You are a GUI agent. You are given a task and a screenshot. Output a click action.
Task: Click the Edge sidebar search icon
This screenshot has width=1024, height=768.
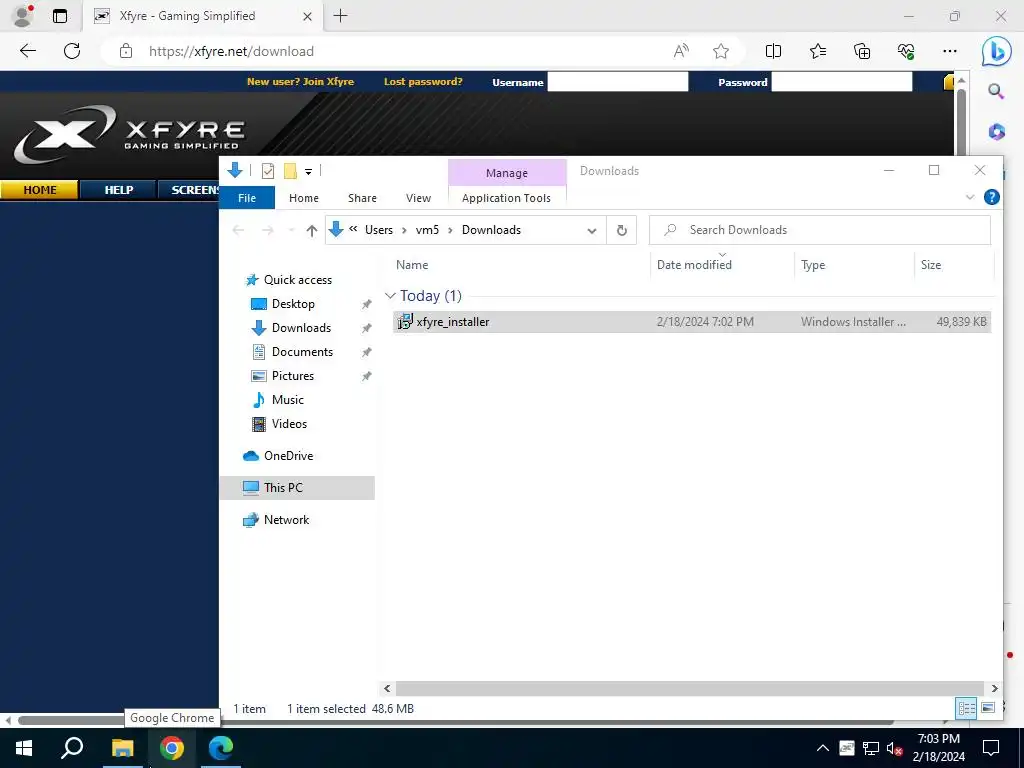coord(996,91)
